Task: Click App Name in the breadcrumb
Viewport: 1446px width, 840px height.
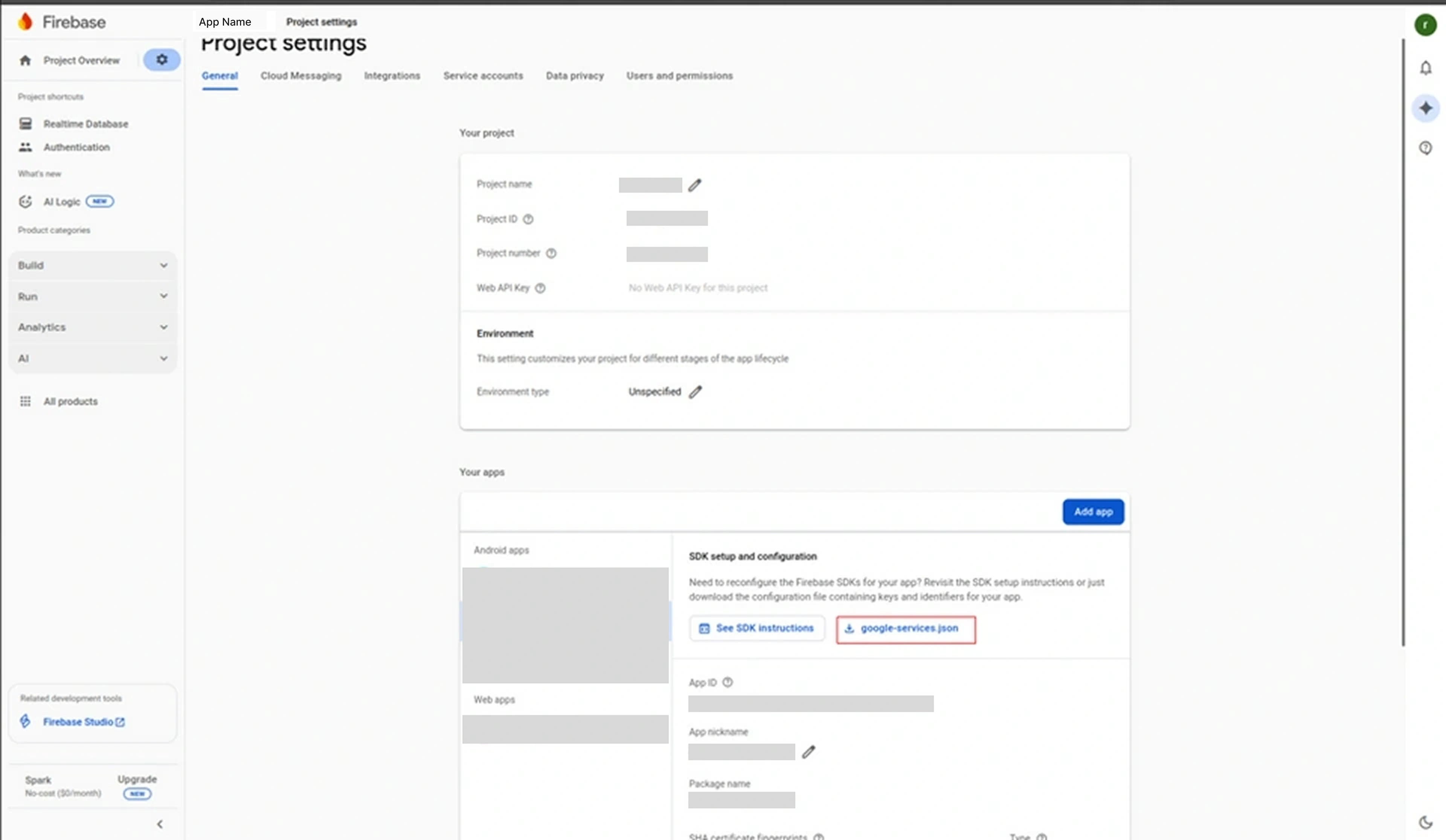Action: 225,22
